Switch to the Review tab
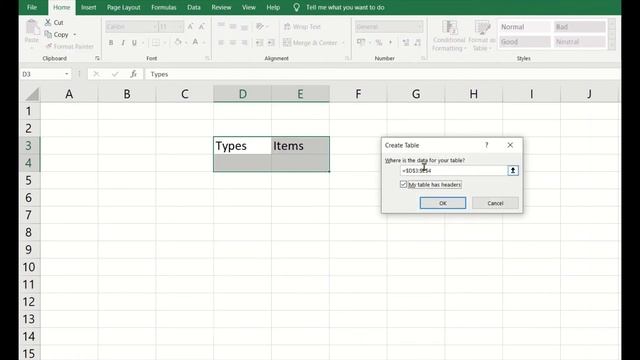 tap(221, 7)
